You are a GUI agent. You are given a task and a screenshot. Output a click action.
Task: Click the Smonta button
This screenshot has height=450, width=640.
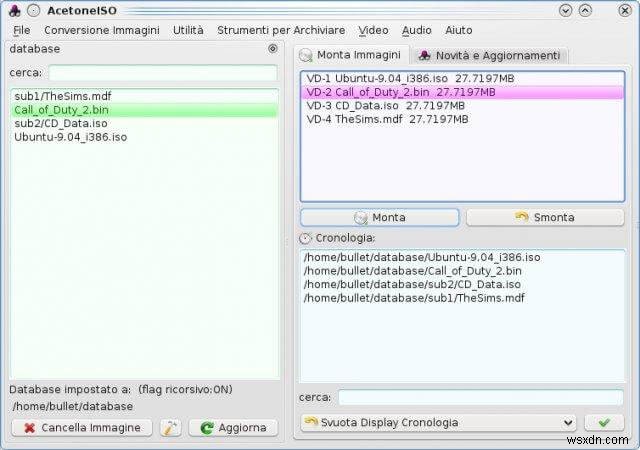(545, 217)
